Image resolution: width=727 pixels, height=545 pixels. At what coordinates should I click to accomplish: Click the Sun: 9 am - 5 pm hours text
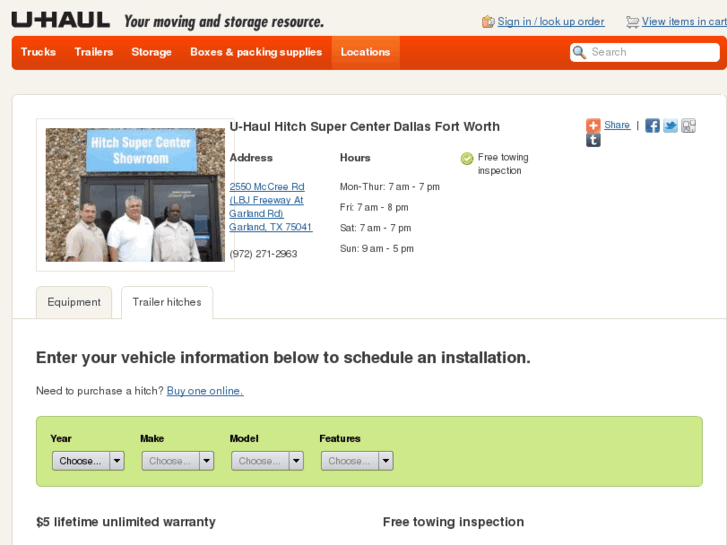coord(376,249)
